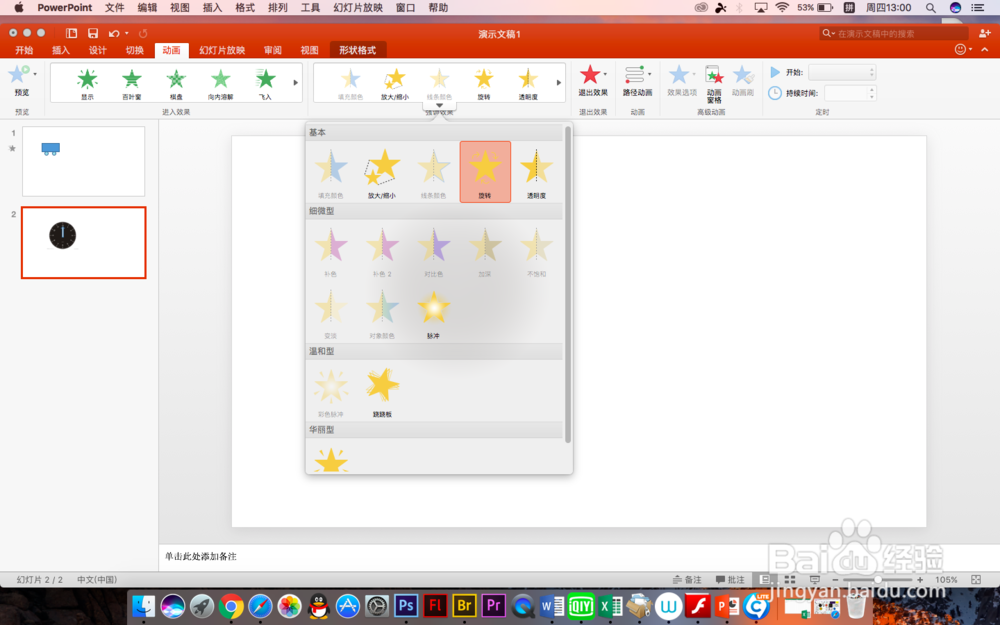Select the 向内溶解 entrance effect
This screenshot has height=625, width=1000.
coord(221,84)
